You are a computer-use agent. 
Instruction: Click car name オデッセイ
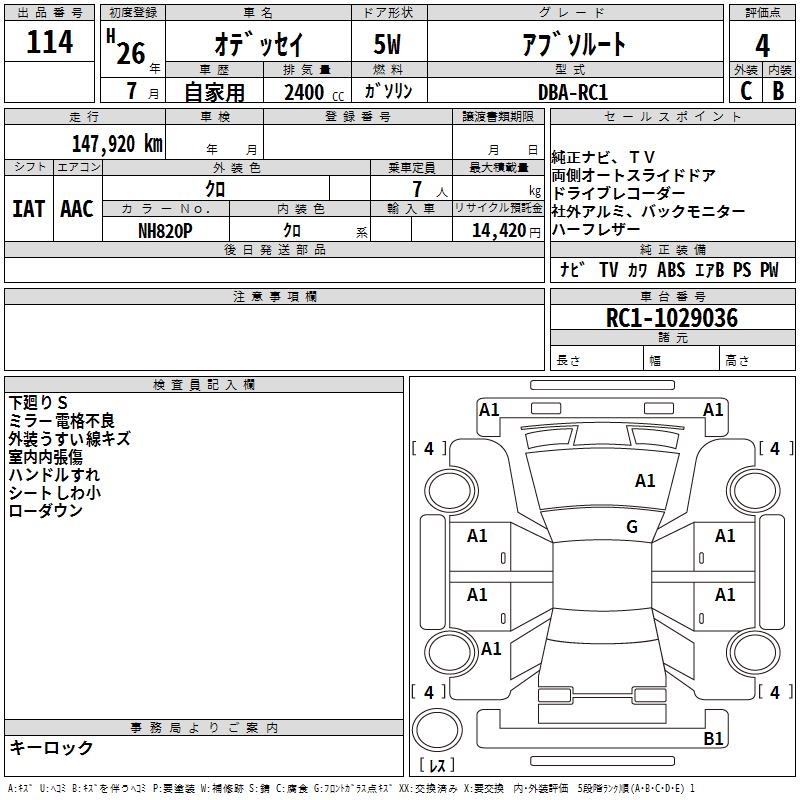pos(259,44)
